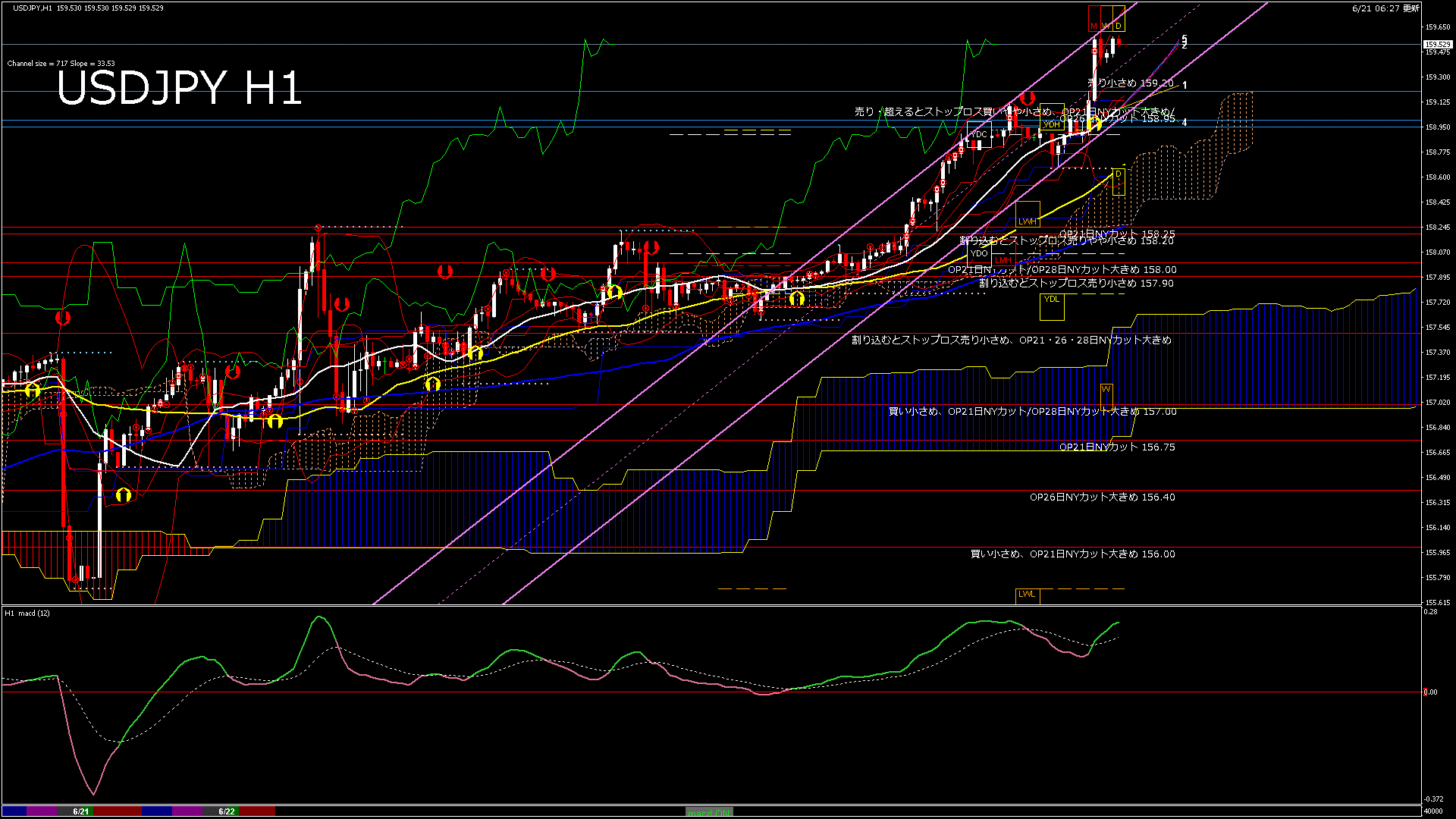Viewport: 1456px width, 819px height.
Task: Click the YDO marker box
Action: point(979,253)
